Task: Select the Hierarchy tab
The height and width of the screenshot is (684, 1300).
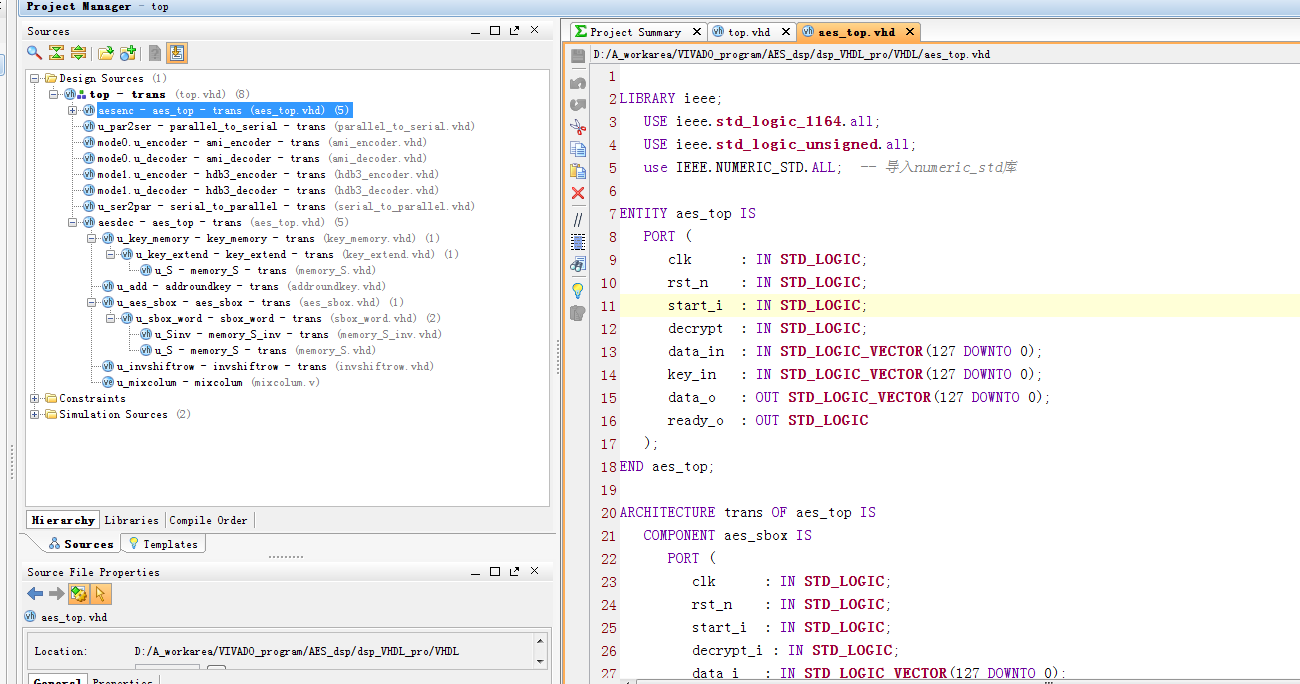Action: click(63, 520)
